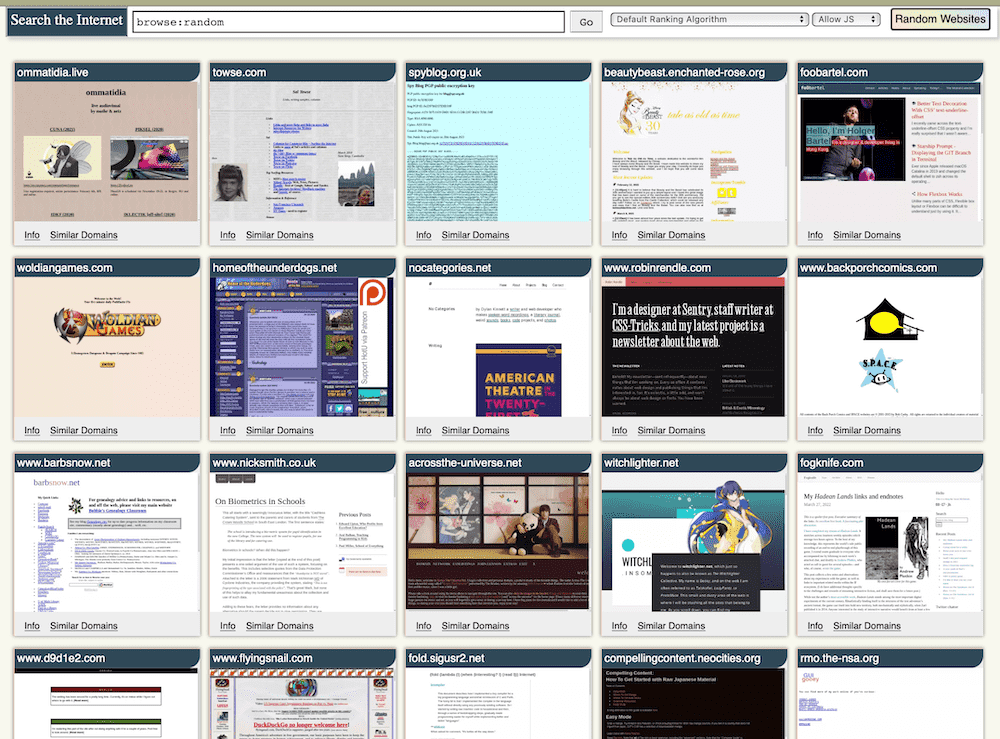The image size is (1000, 739).
Task: Open the ommatidia.live thumbnail
Action: [x=107, y=152]
